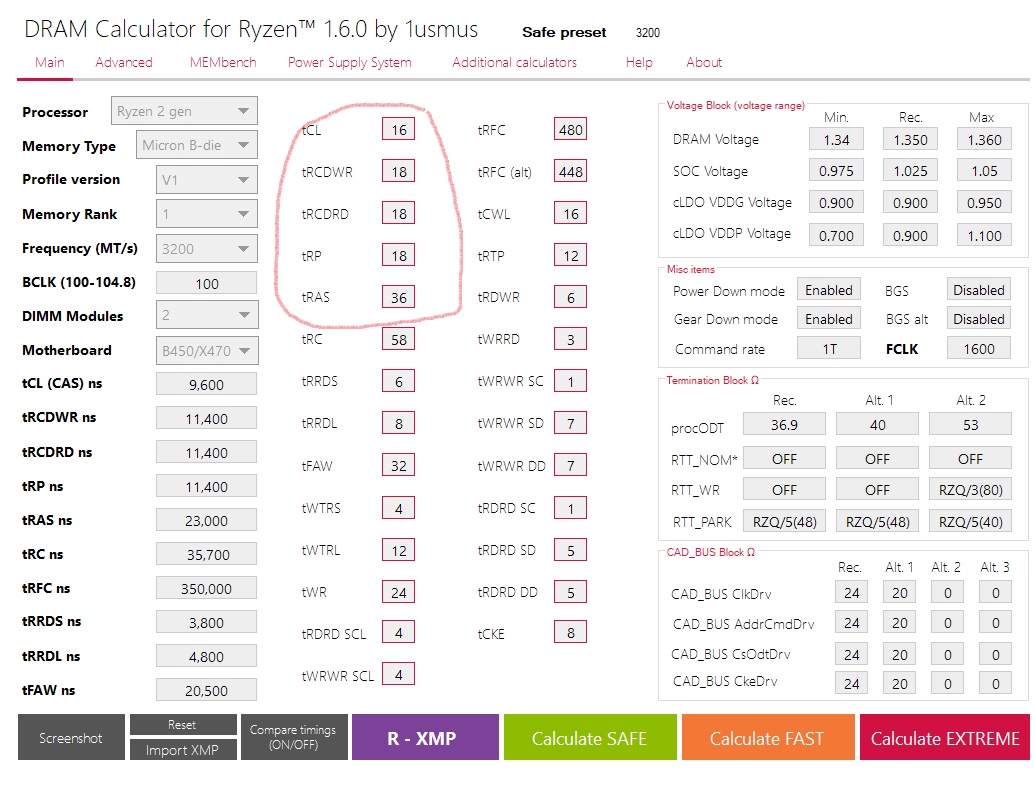Screen dimensions: 1035x786
Task: Click CAD_BUS ClkDrv Rec. value 24
Action: pos(851,593)
